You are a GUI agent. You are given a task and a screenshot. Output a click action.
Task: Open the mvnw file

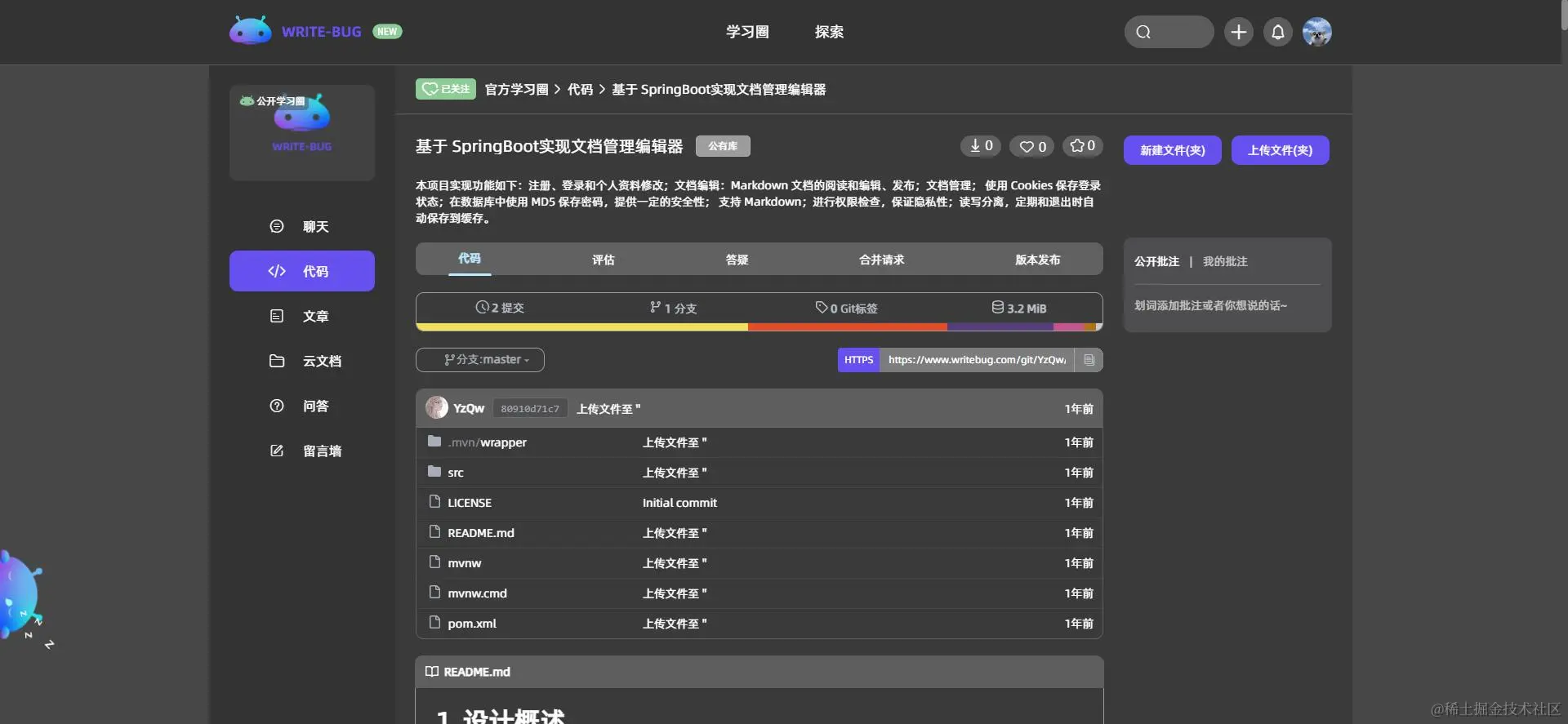(x=465, y=563)
